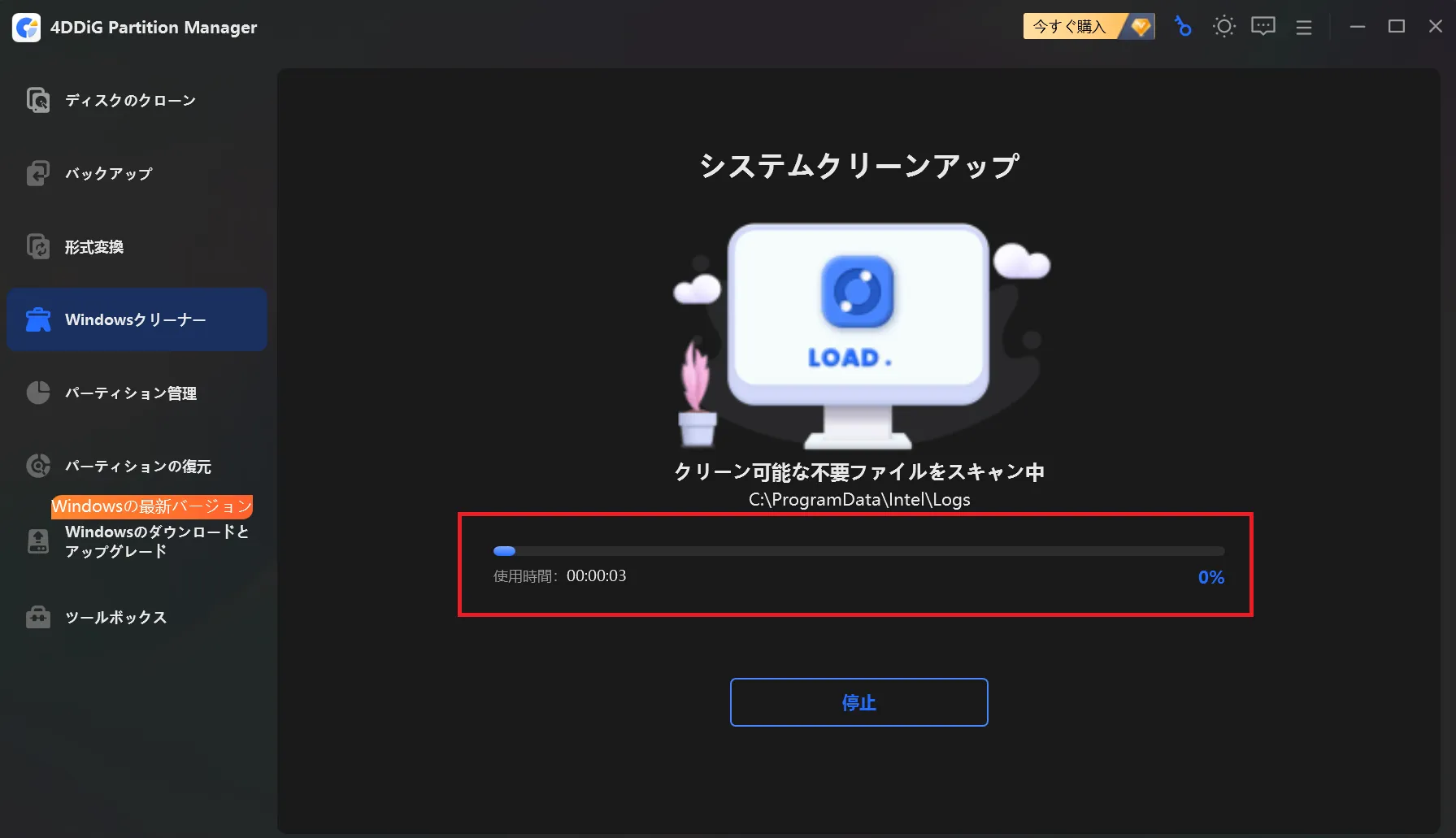Click the Windows download and upgrade icon

(x=38, y=541)
